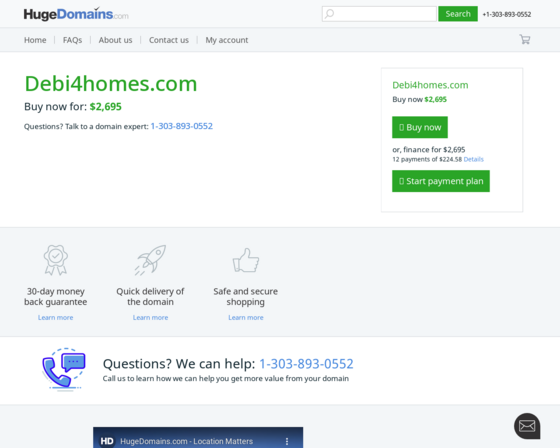Open My account
The width and height of the screenshot is (560, 448).
(x=226, y=40)
